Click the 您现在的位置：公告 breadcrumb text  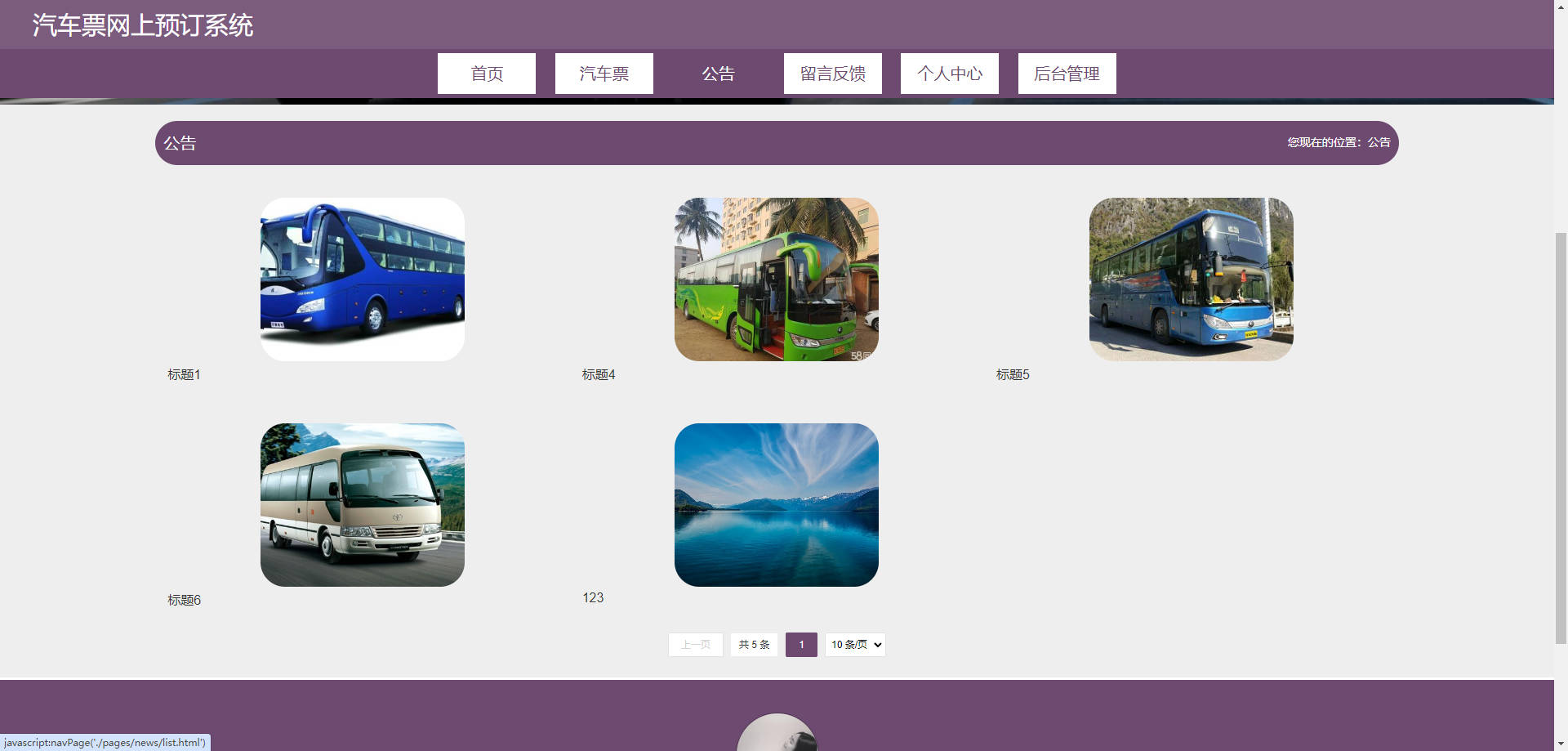coord(1339,142)
